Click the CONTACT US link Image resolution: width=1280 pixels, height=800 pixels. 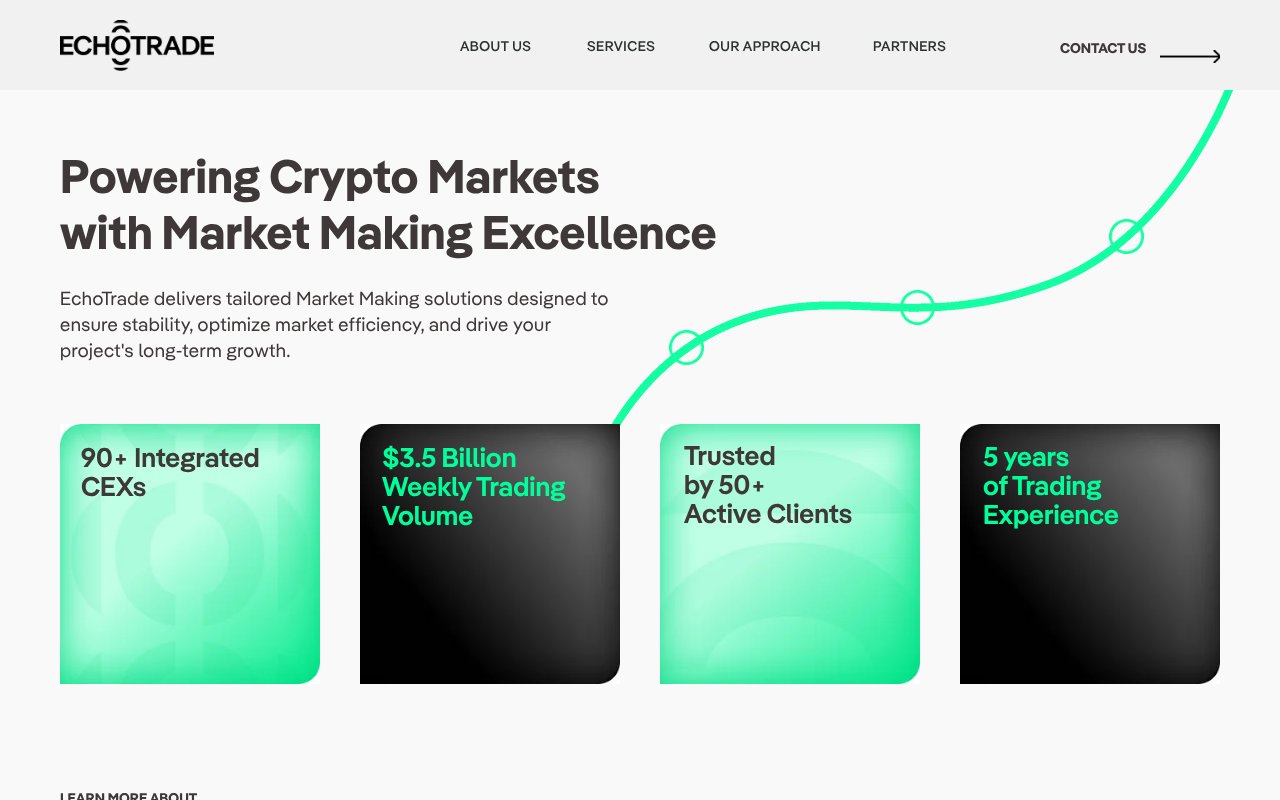point(1102,48)
